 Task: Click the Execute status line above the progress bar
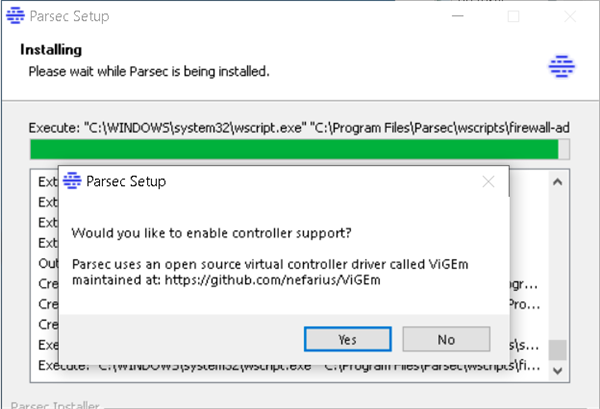point(290,127)
